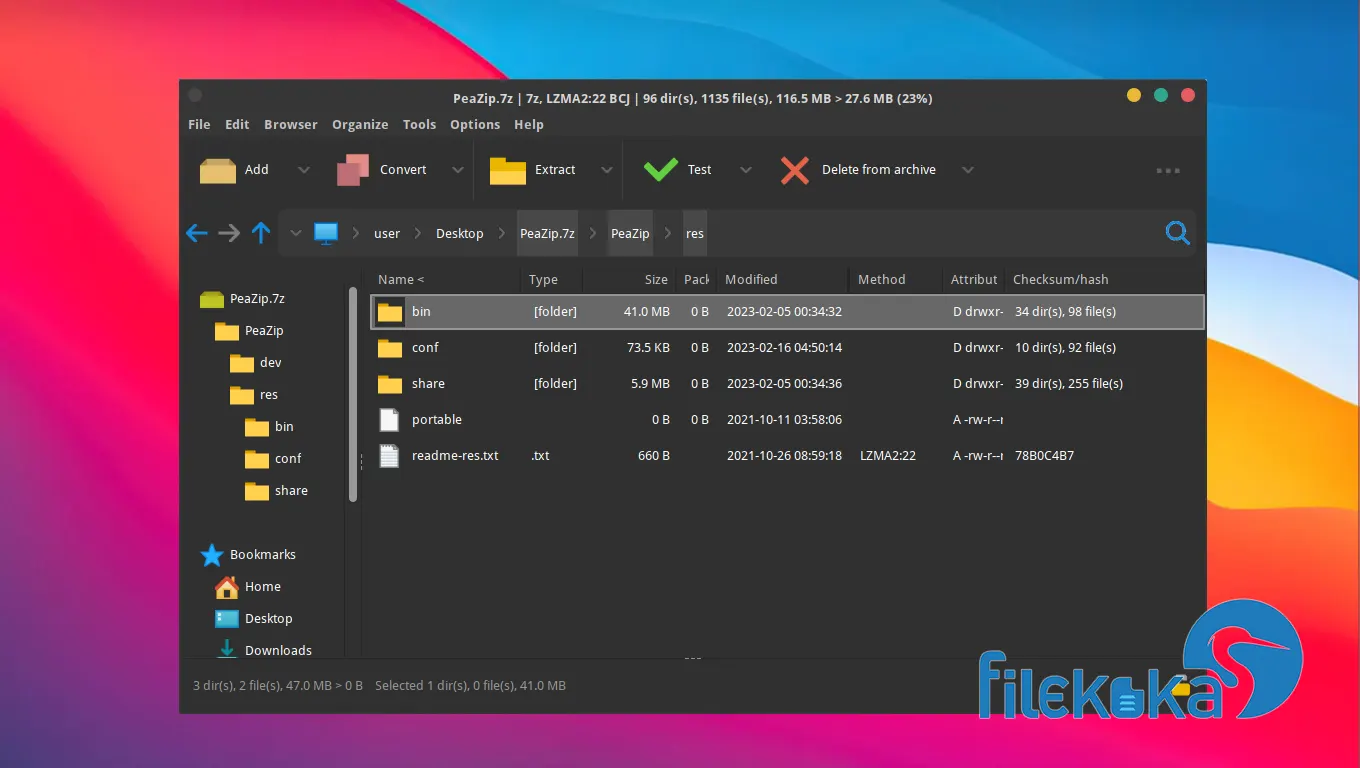Click the status bar selection summary text
Screen dimensions: 1360x768
(x=470, y=686)
